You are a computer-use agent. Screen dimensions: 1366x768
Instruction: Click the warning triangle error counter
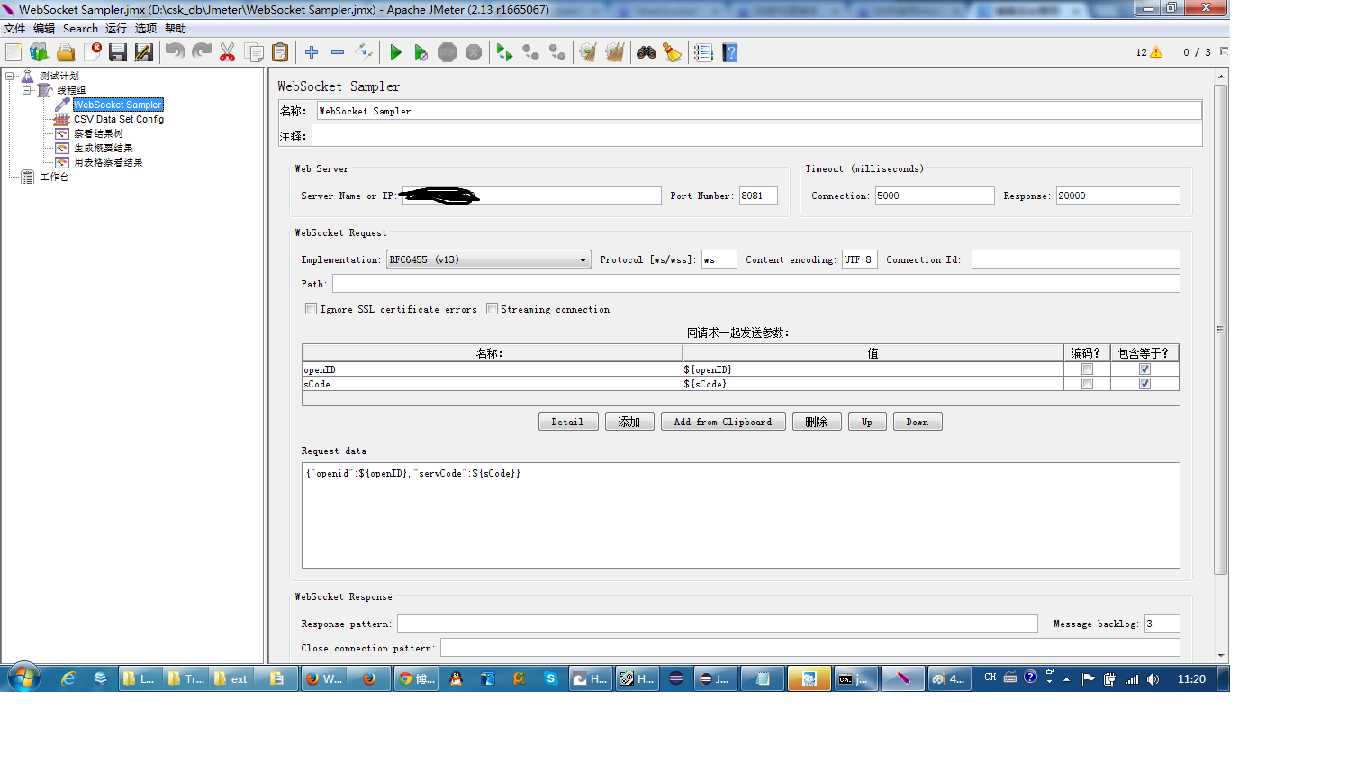tap(1156, 52)
